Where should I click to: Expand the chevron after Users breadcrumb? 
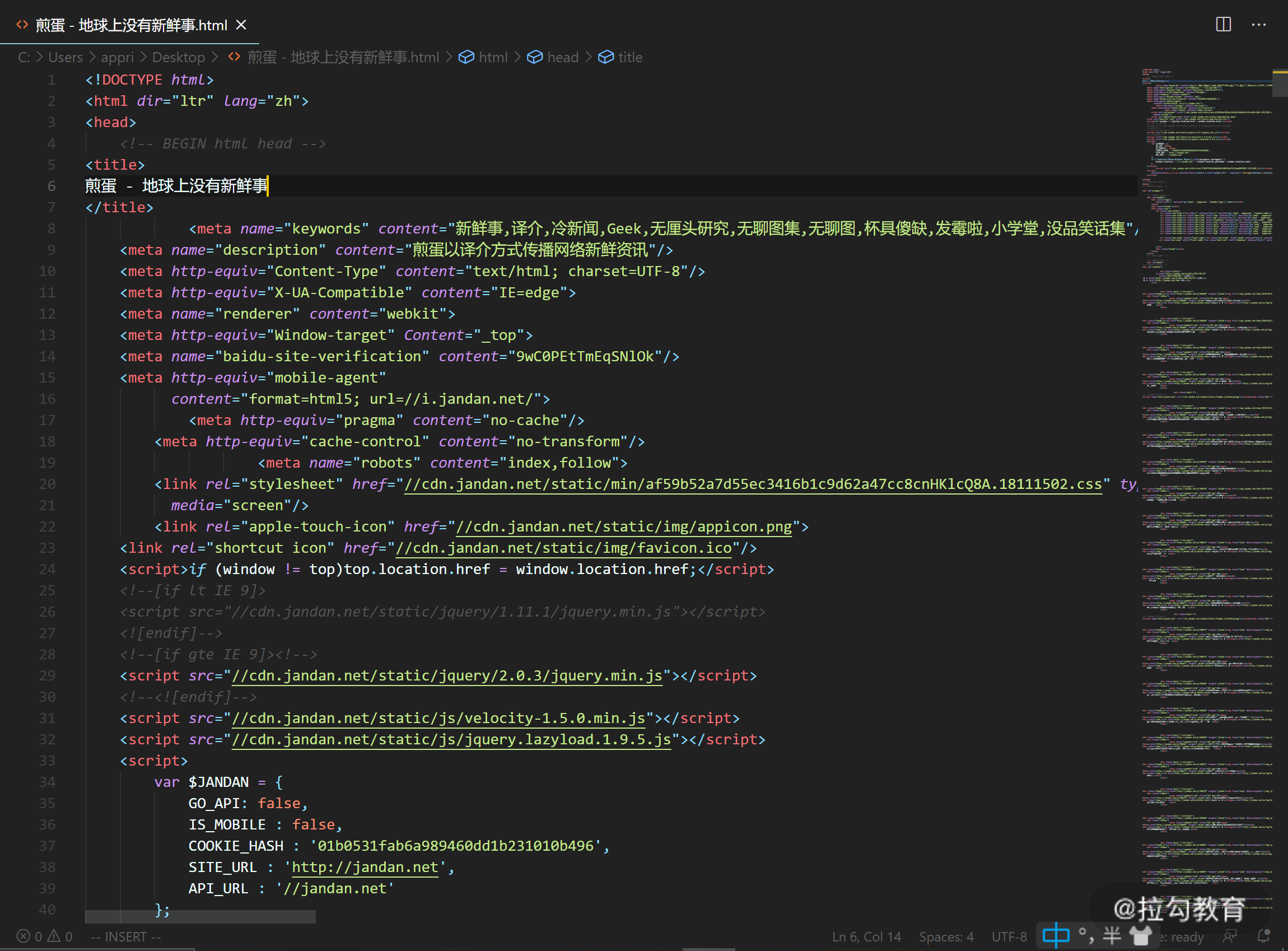coord(92,57)
